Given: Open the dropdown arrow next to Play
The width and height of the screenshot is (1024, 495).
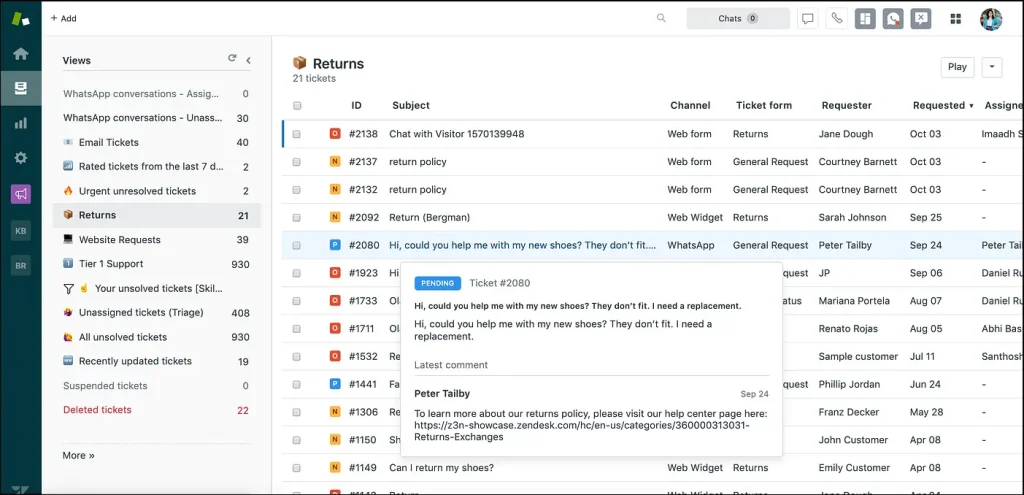Looking at the screenshot, I should pyautogui.click(x=992, y=67).
